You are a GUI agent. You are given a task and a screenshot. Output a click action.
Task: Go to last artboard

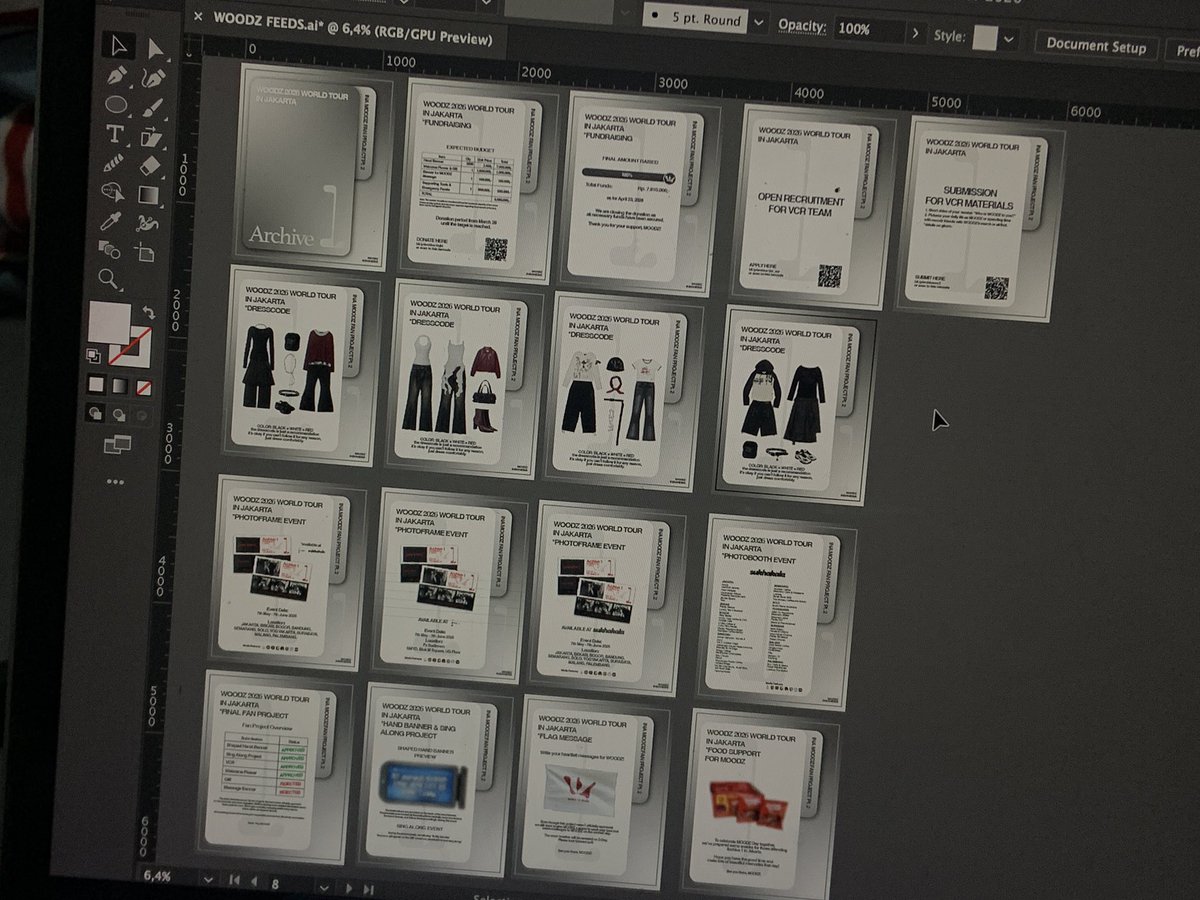tap(369, 888)
